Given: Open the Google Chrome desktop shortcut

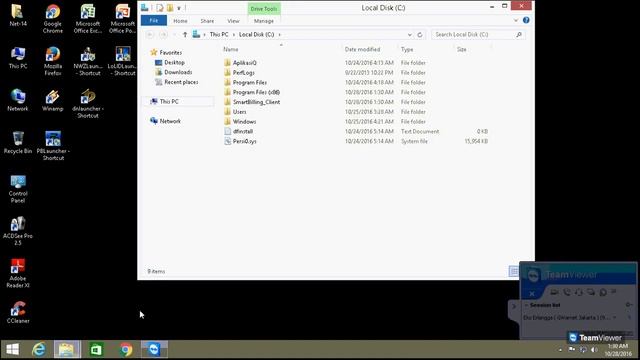Looking at the screenshot, I should click(x=53, y=18).
